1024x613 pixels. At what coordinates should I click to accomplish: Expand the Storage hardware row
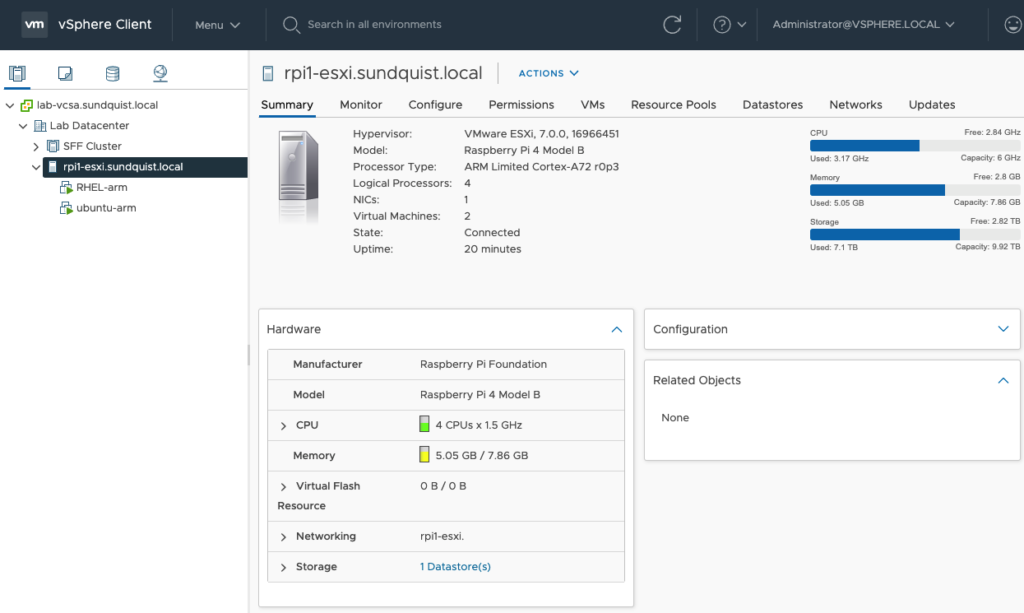click(283, 567)
